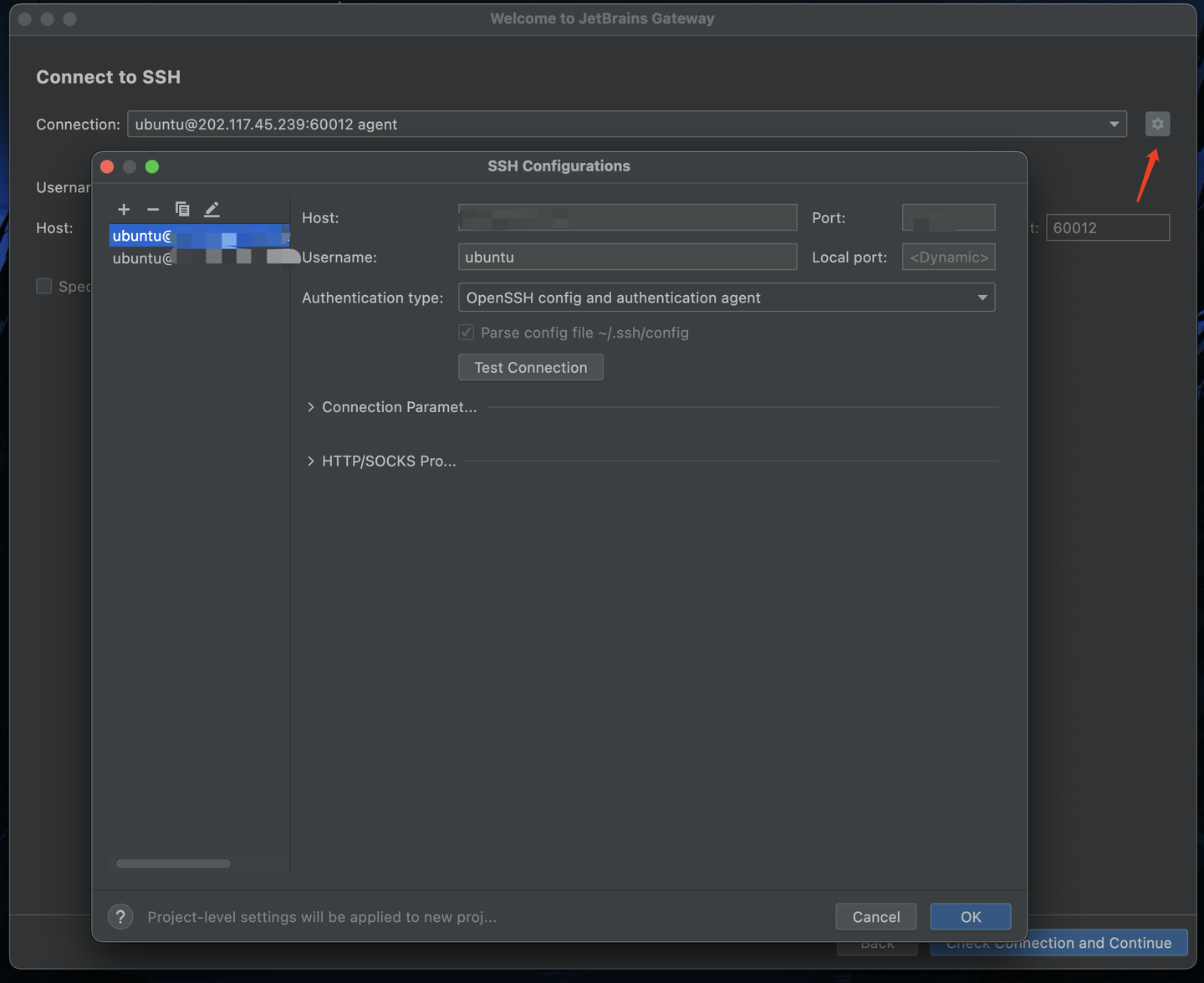Open the Connection dropdown list
This screenshot has height=983, width=1204.
(1115, 124)
